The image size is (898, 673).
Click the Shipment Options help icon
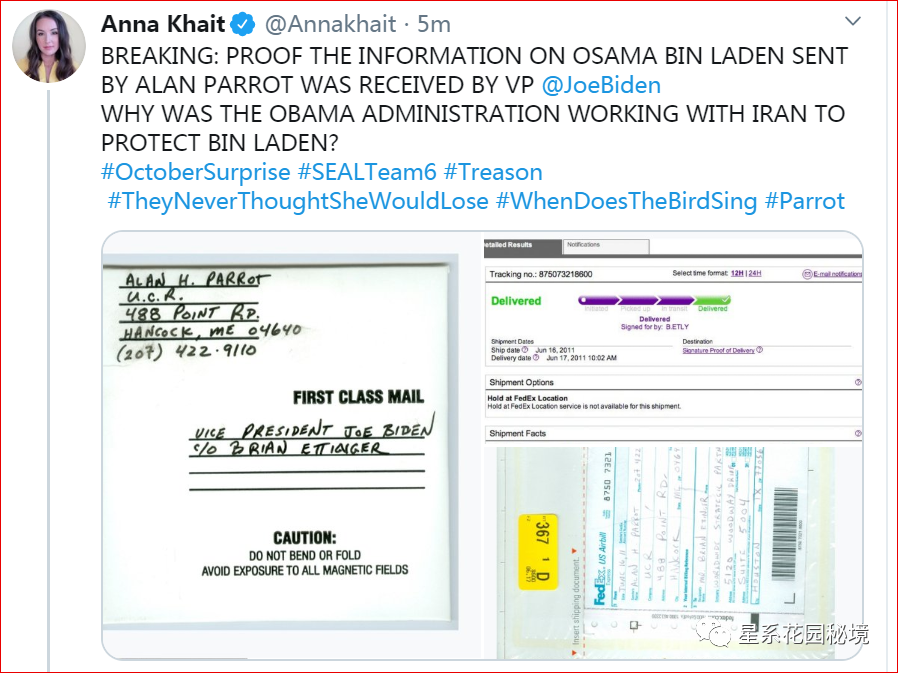coord(857,382)
